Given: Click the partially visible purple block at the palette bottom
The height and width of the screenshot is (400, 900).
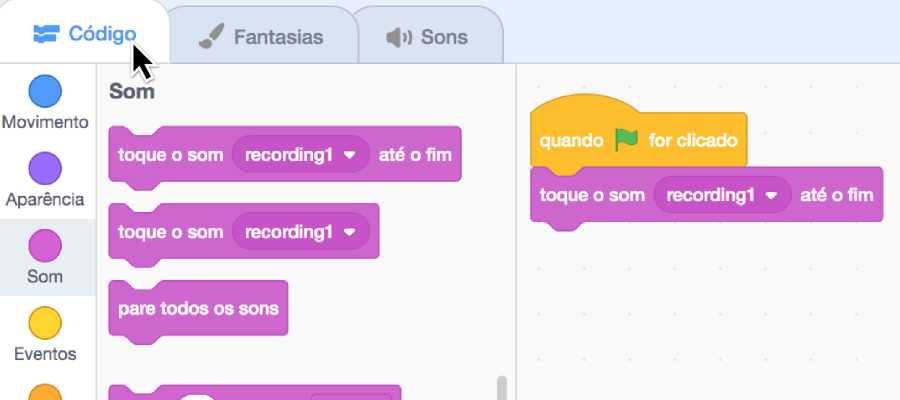Looking at the screenshot, I should [255, 393].
